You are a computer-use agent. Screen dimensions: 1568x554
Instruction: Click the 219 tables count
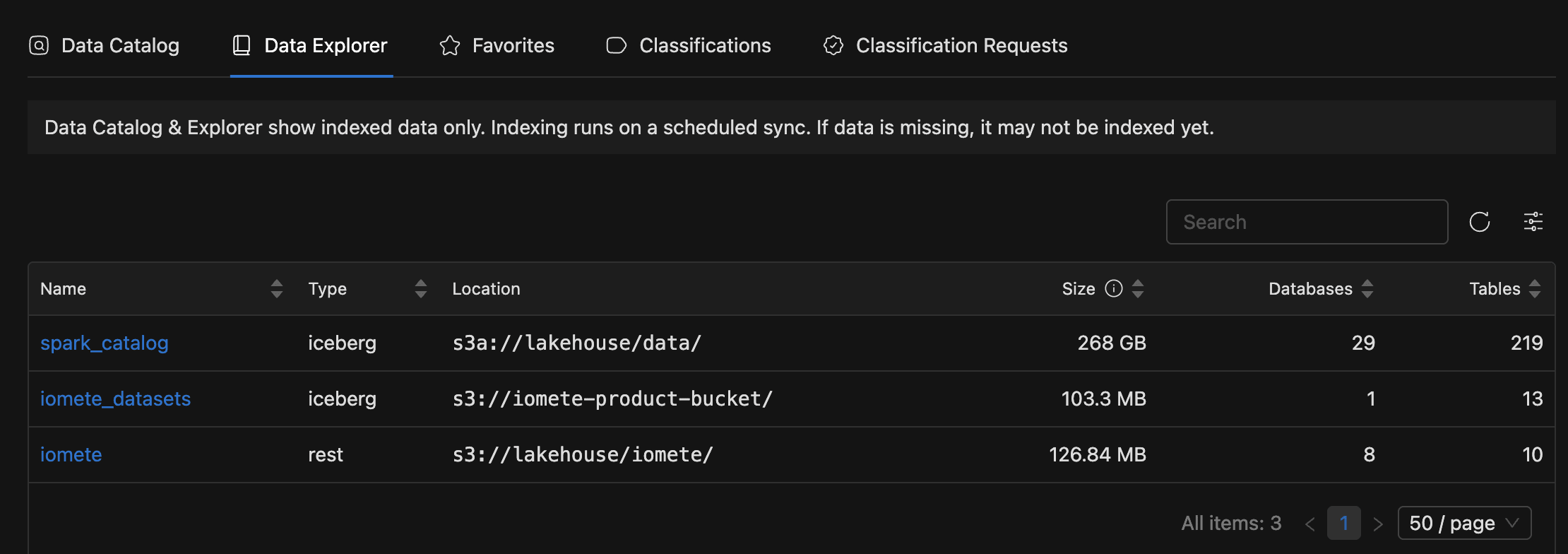pyautogui.click(x=1527, y=343)
